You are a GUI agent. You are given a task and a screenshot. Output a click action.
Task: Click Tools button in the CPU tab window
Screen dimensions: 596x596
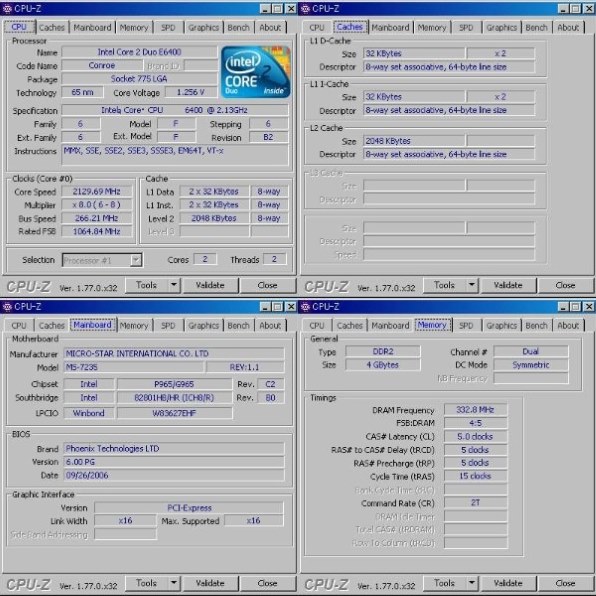147,285
